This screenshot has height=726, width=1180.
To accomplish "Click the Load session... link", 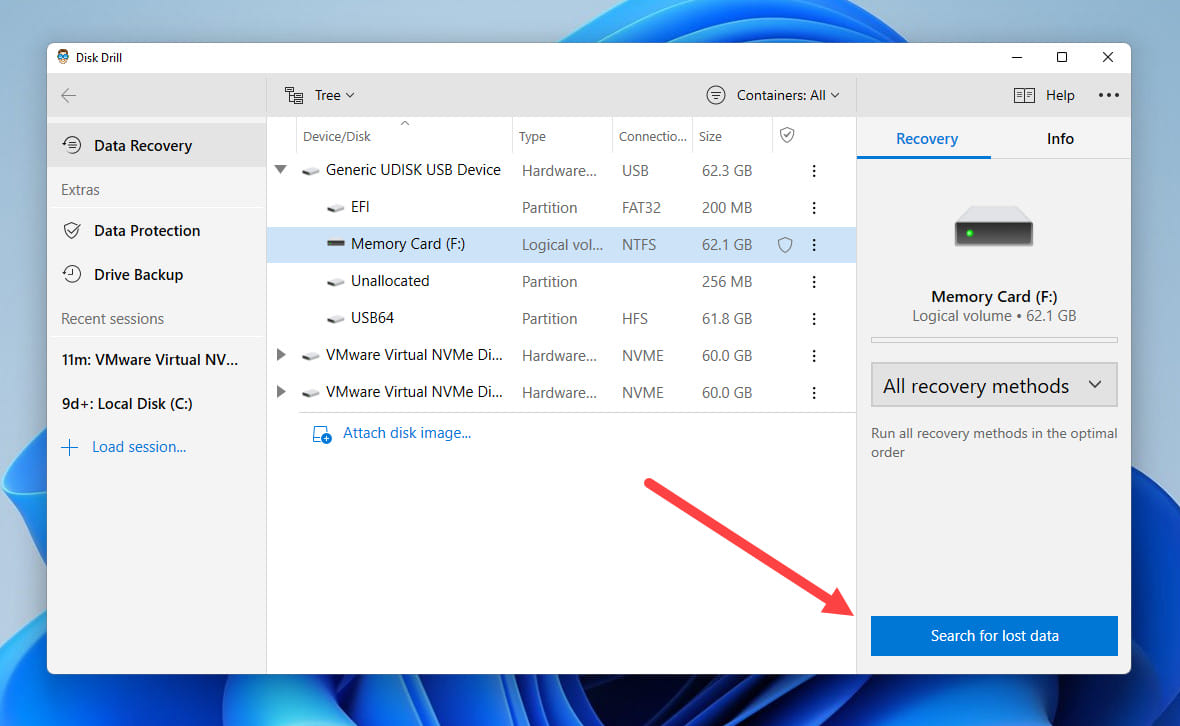I will (x=138, y=447).
